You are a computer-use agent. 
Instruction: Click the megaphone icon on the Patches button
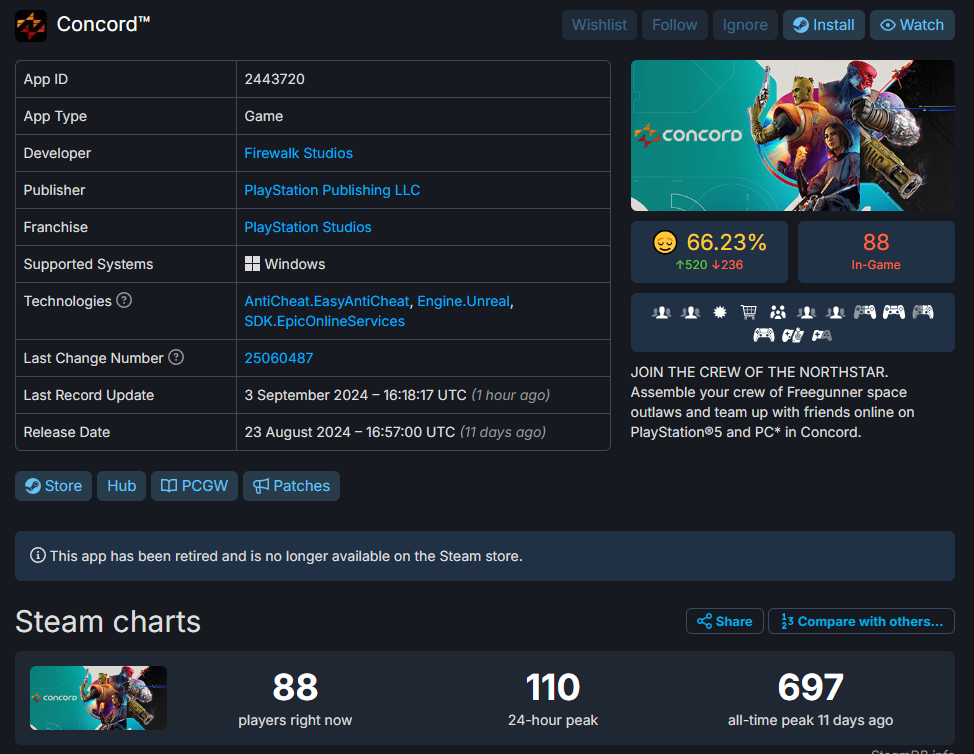[x=261, y=486]
